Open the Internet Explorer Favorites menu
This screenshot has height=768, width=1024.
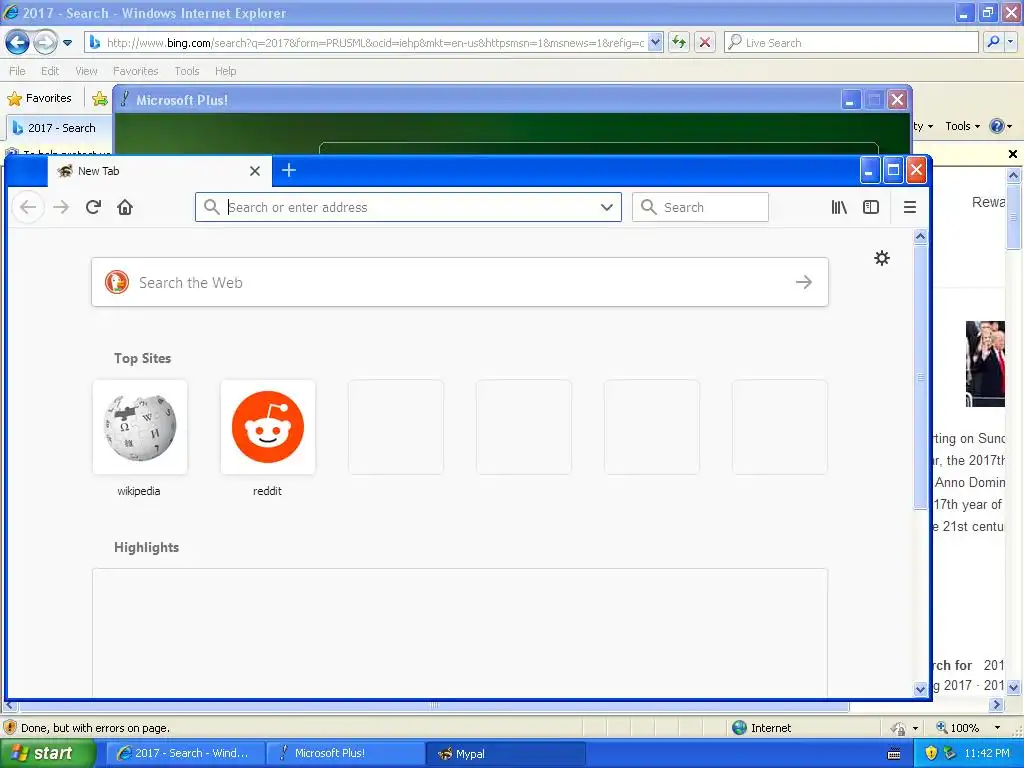click(x=135, y=71)
